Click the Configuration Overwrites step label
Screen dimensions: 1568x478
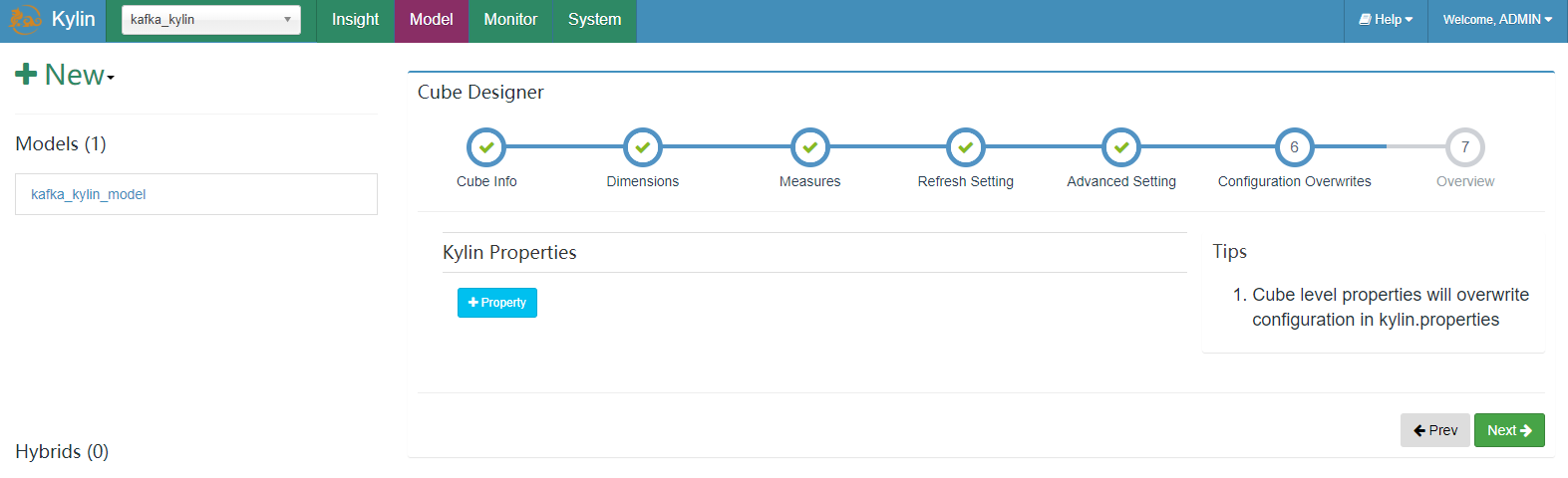pos(1295,181)
